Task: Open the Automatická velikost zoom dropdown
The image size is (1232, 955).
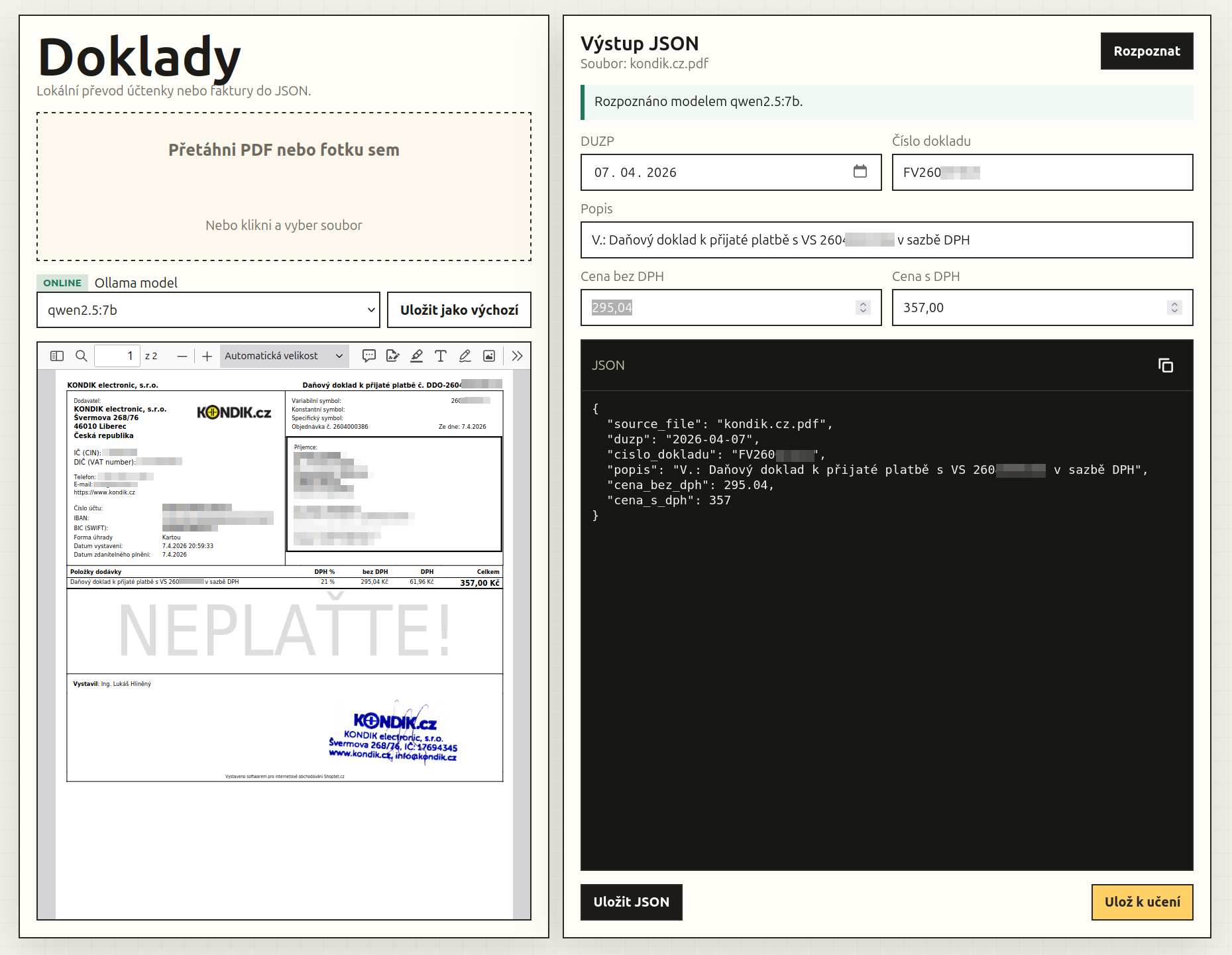Action: (284, 356)
